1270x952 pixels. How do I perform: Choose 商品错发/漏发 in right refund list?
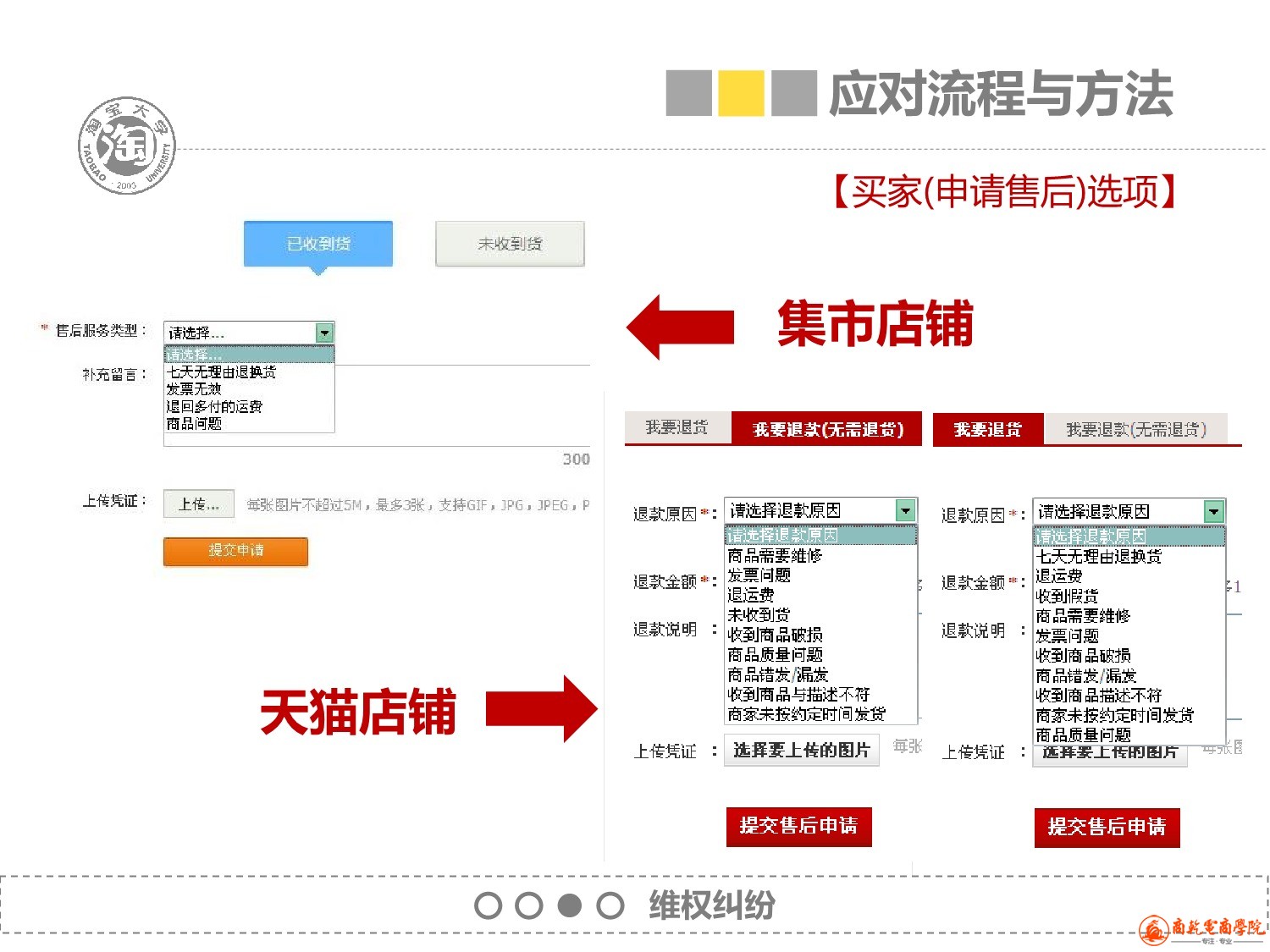coord(1129,675)
